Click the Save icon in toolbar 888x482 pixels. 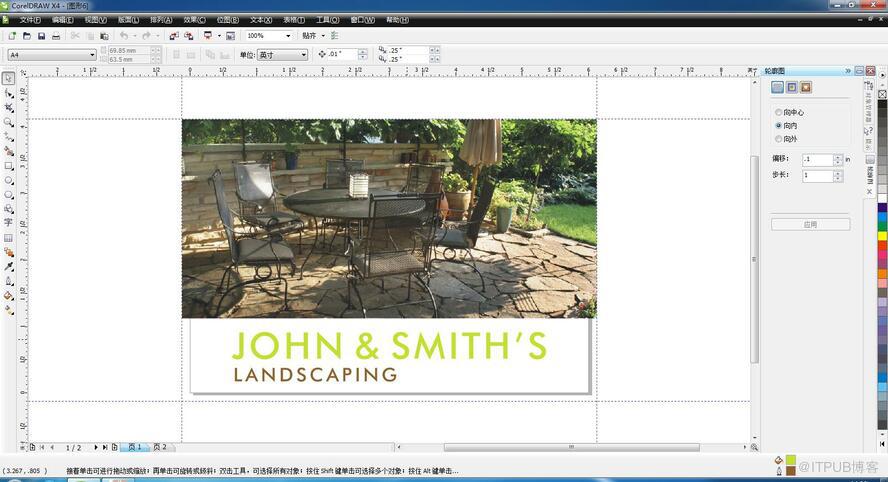coord(41,36)
